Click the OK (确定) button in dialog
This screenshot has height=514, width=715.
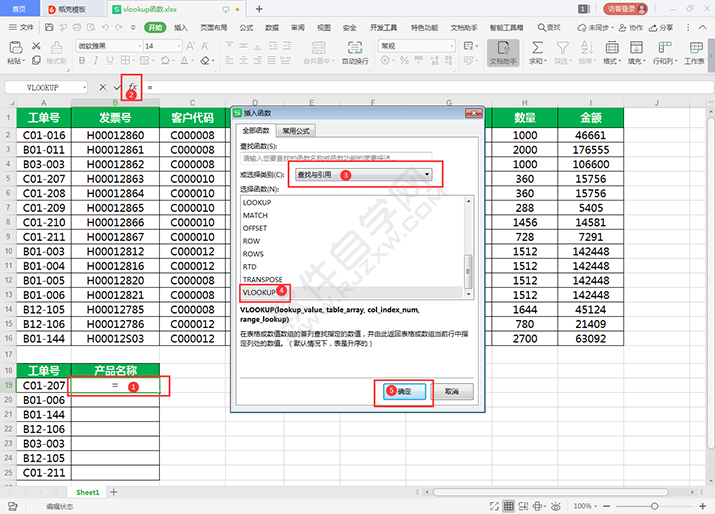pyautogui.click(x=404, y=391)
